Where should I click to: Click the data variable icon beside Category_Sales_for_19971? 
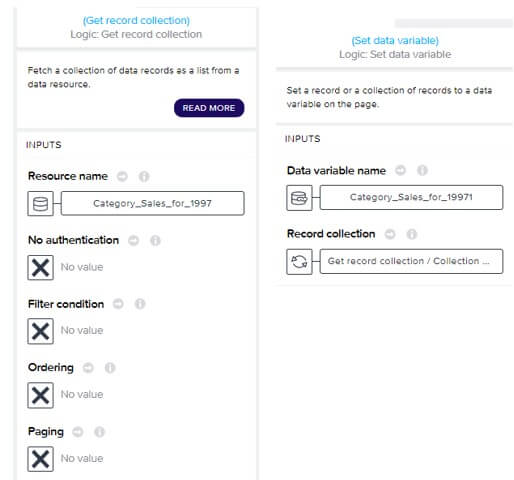299,198
